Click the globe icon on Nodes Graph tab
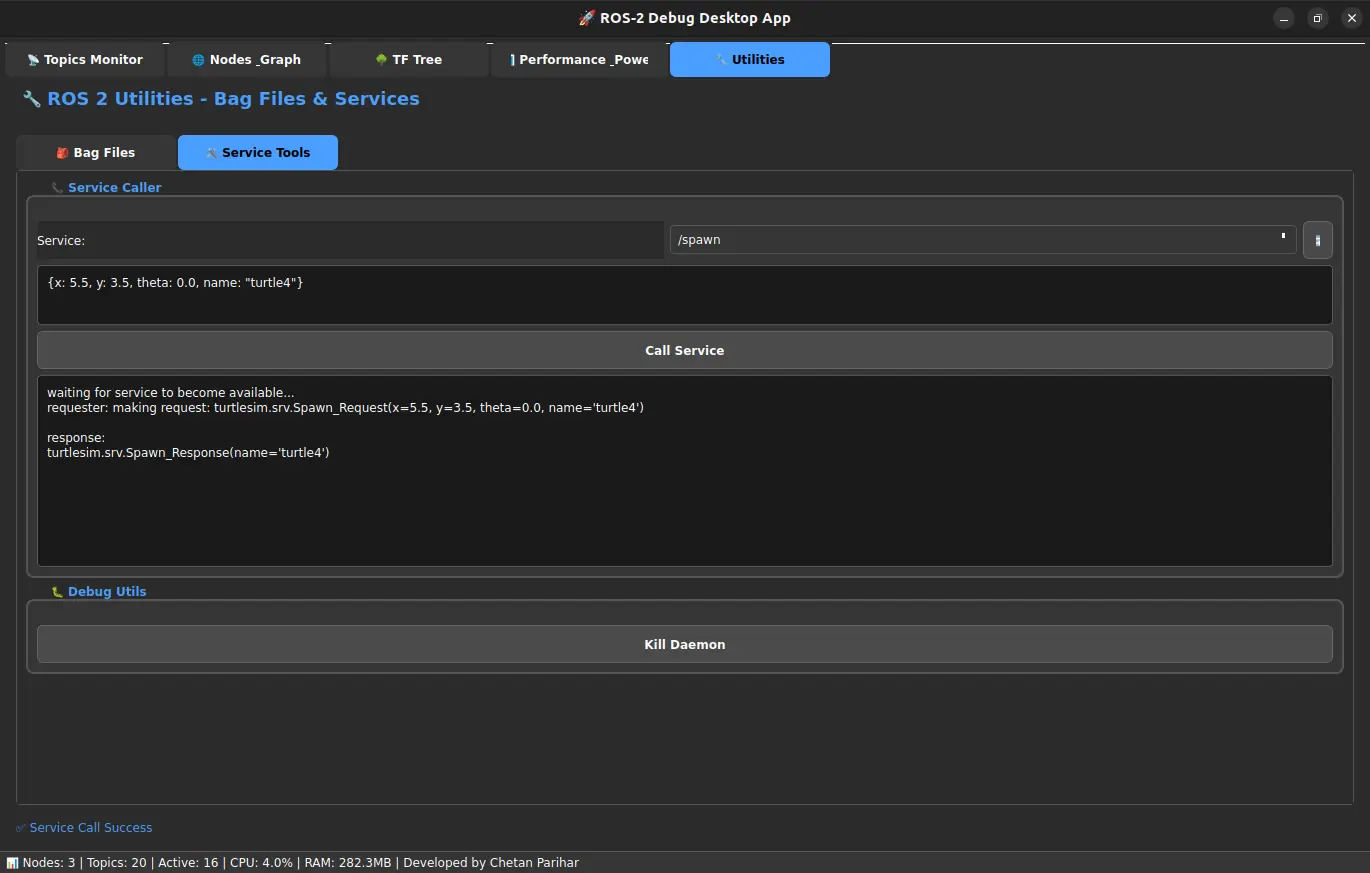 click(x=198, y=60)
